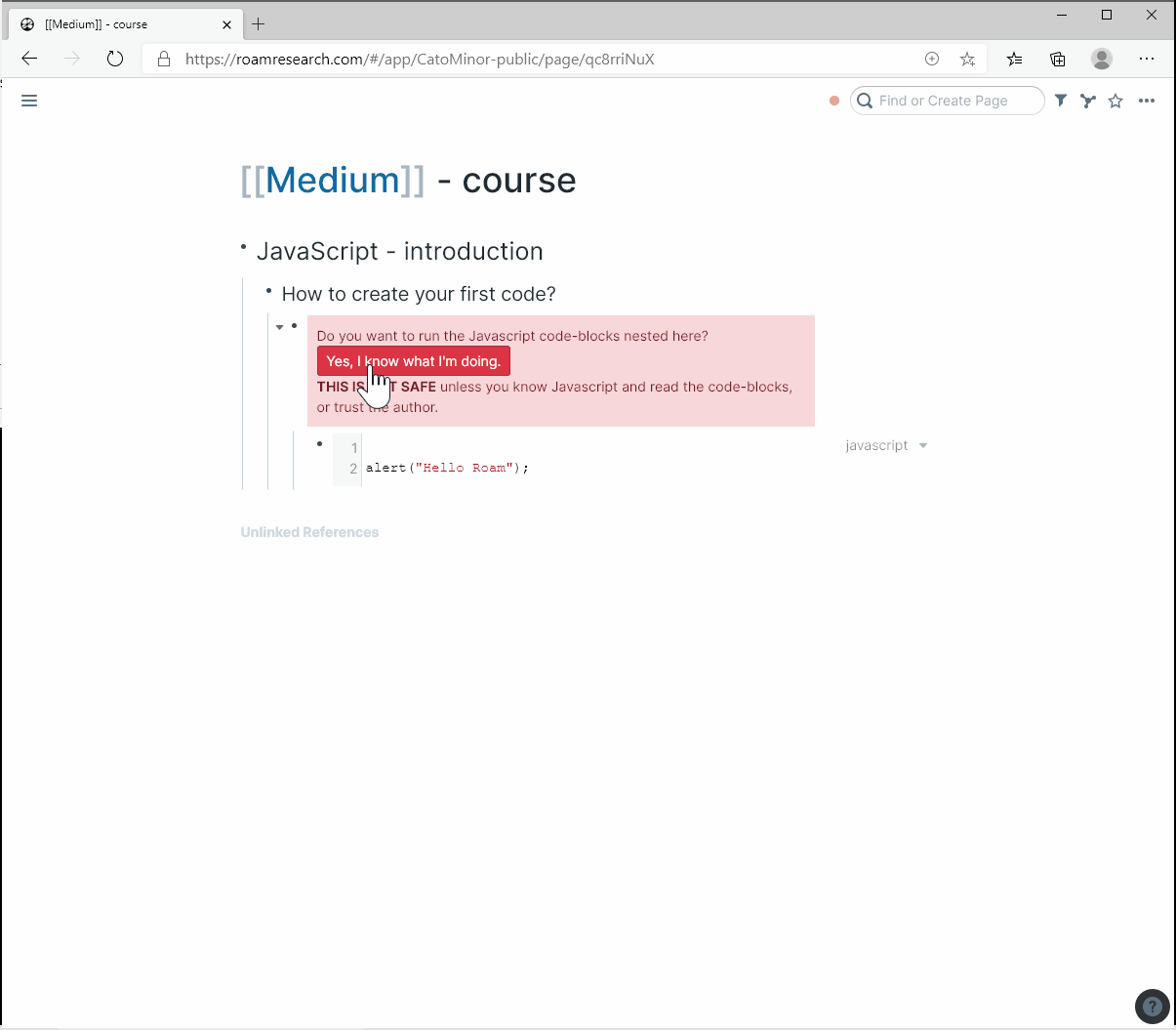The width and height of the screenshot is (1176, 1030).
Task: Close the '[[Medium]] - course' tab
Action: click(226, 24)
